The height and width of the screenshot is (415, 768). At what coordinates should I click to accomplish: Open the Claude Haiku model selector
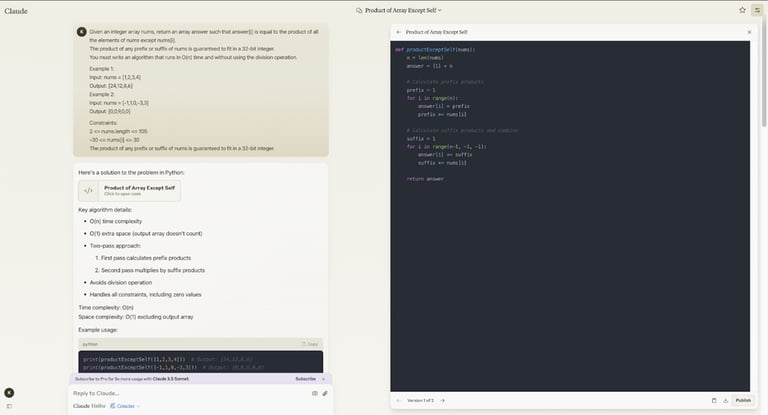click(x=89, y=406)
